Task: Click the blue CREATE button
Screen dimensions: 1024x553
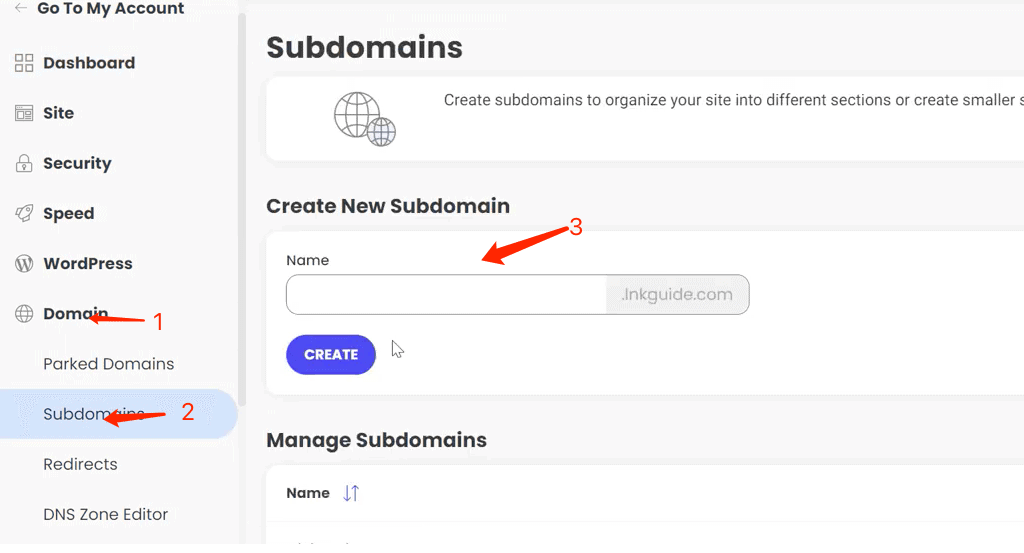Action: 331,355
